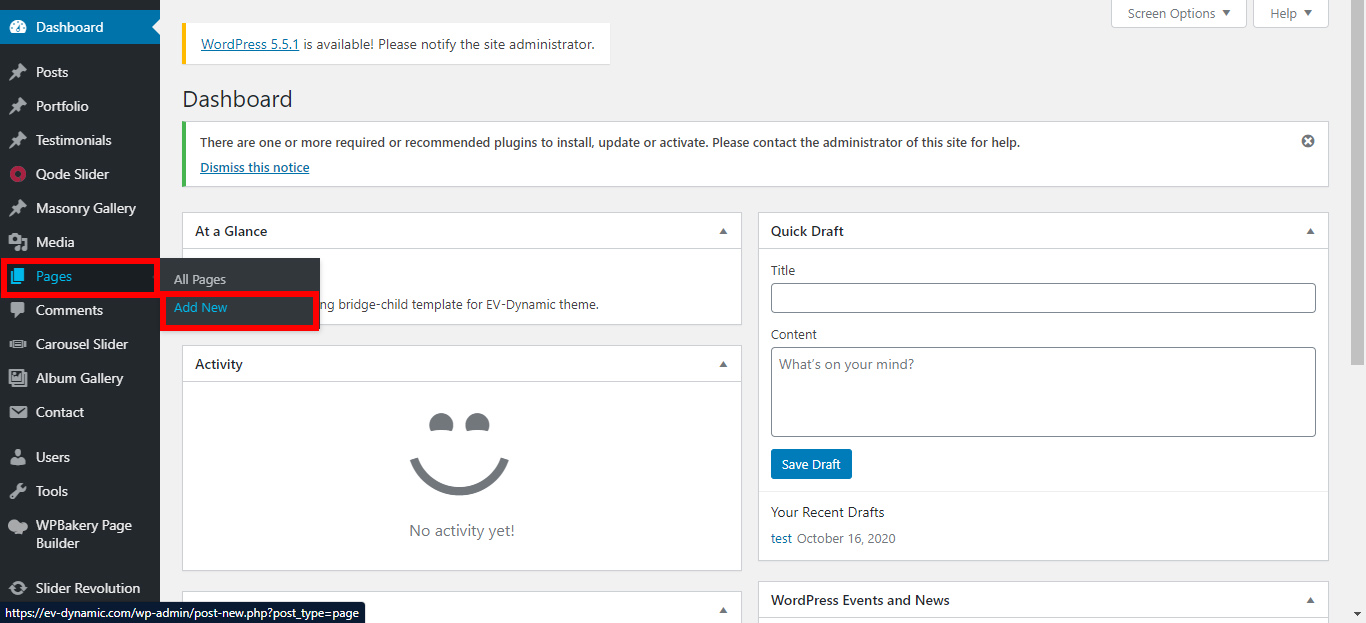This screenshot has height=623, width=1366.
Task: Expand the Help dropdown tab
Action: (1290, 14)
